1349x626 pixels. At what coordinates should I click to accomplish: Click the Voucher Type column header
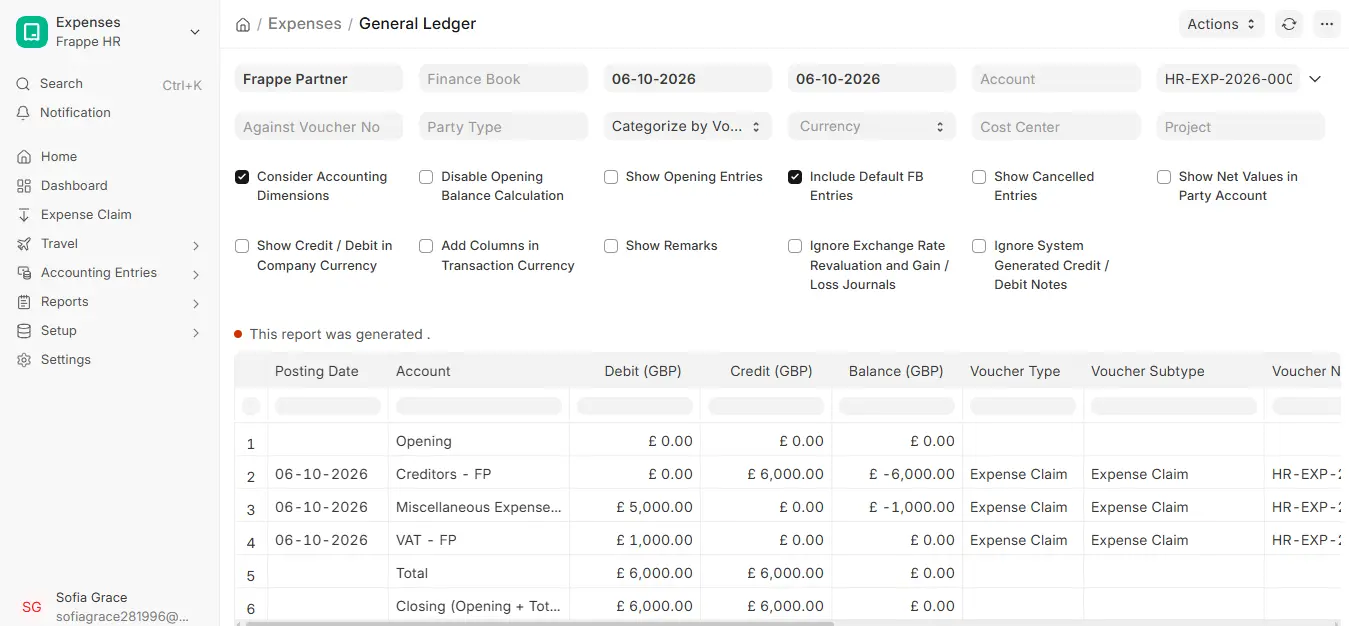point(1015,371)
